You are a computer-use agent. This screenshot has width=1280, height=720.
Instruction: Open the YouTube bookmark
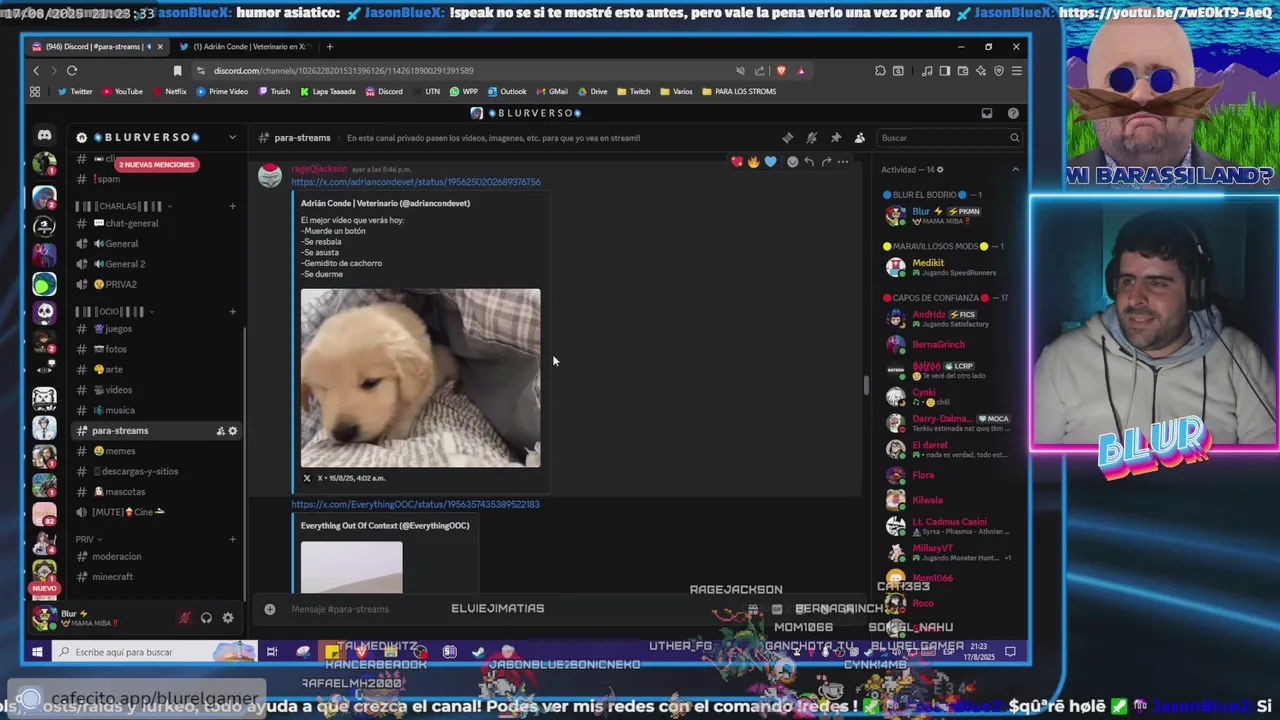122,91
